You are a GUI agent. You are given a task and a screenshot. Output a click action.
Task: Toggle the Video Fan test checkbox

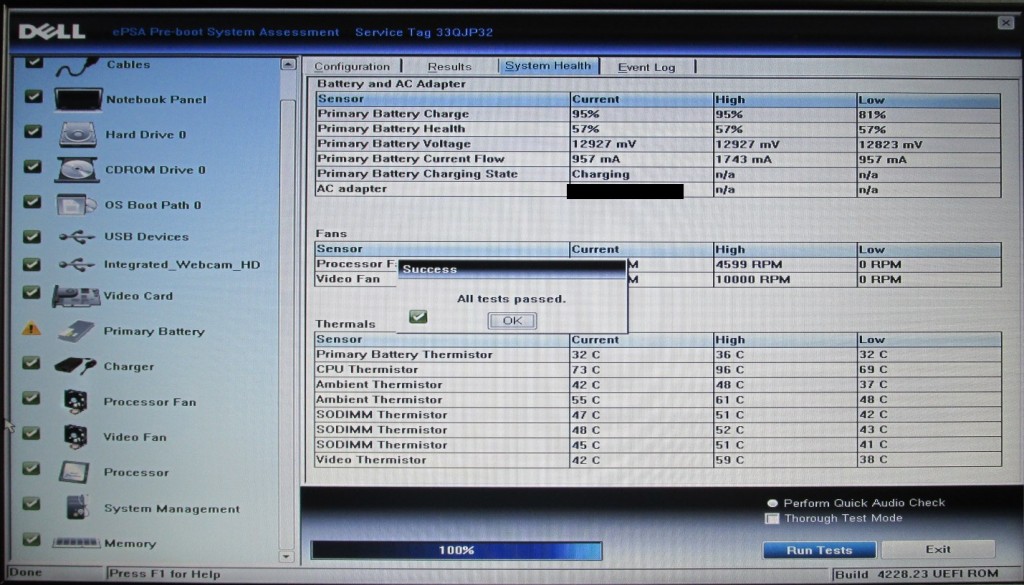click(x=33, y=436)
